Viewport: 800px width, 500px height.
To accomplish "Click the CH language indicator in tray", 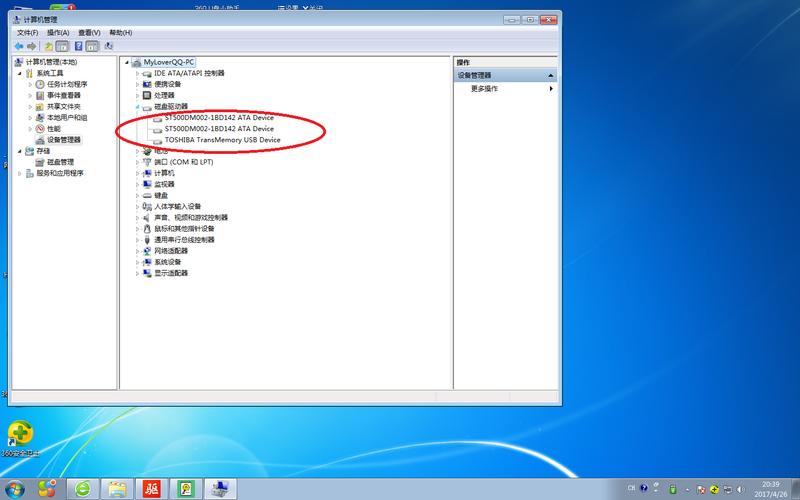I will coord(631,488).
